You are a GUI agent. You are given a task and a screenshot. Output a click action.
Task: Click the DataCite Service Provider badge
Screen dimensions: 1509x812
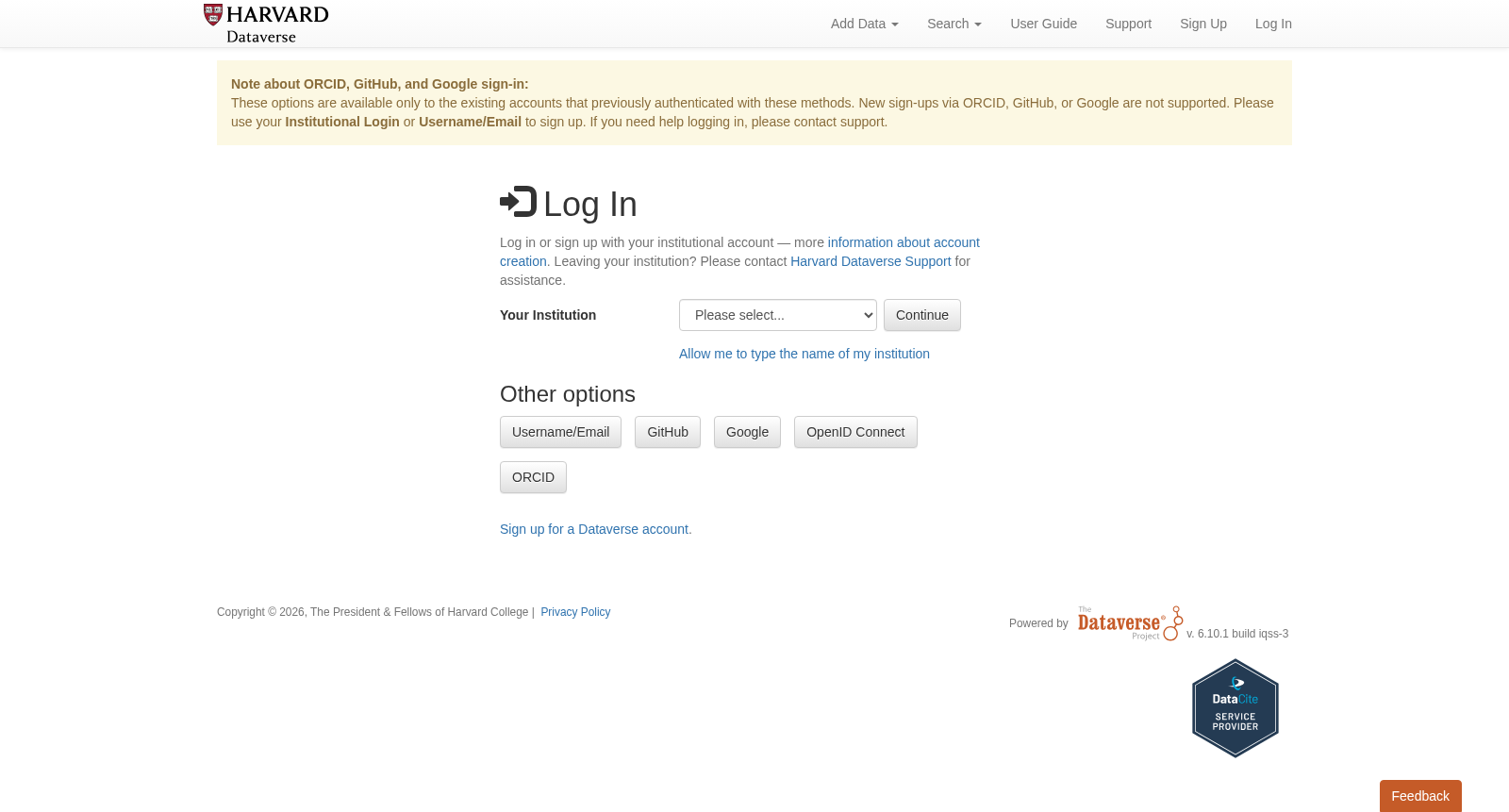(1235, 708)
